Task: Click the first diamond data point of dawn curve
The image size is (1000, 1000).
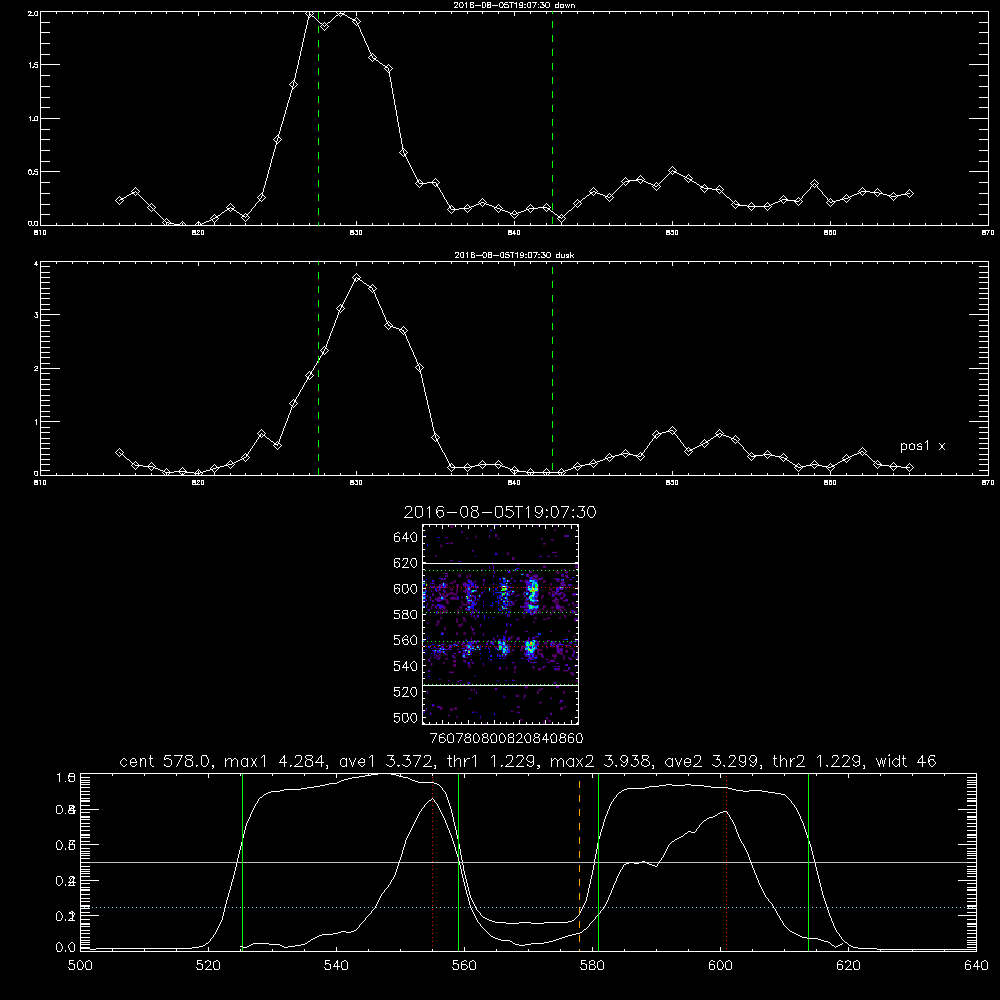Action: (119, 200)
